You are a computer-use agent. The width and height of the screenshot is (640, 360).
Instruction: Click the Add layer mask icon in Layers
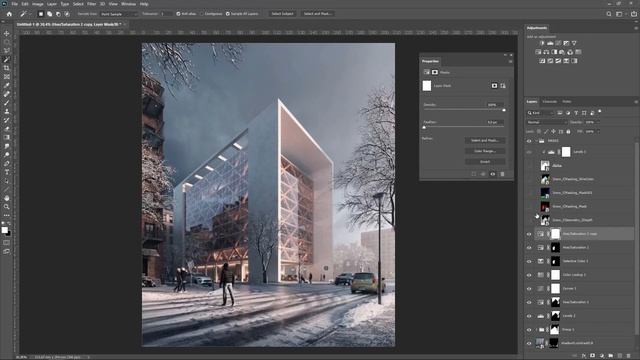593,356
